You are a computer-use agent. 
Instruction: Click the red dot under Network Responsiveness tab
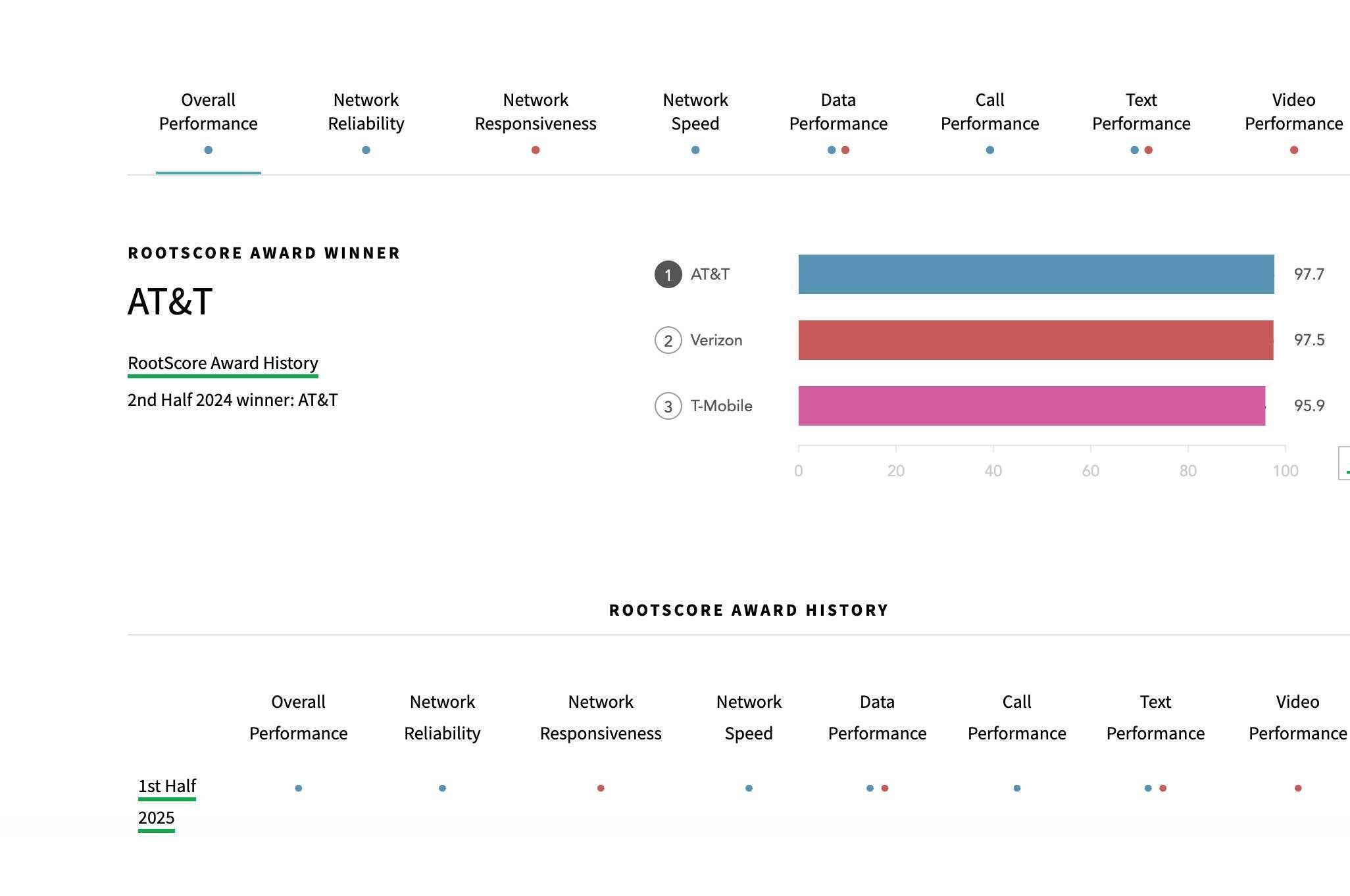[536, 150]
